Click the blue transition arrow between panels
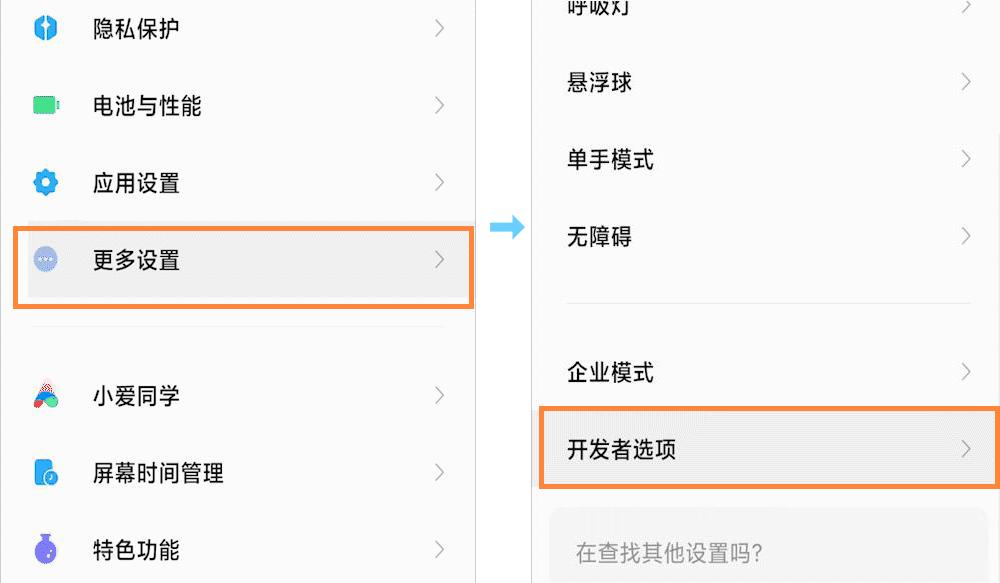This screenshot has width=1000, height=583. 508,228
